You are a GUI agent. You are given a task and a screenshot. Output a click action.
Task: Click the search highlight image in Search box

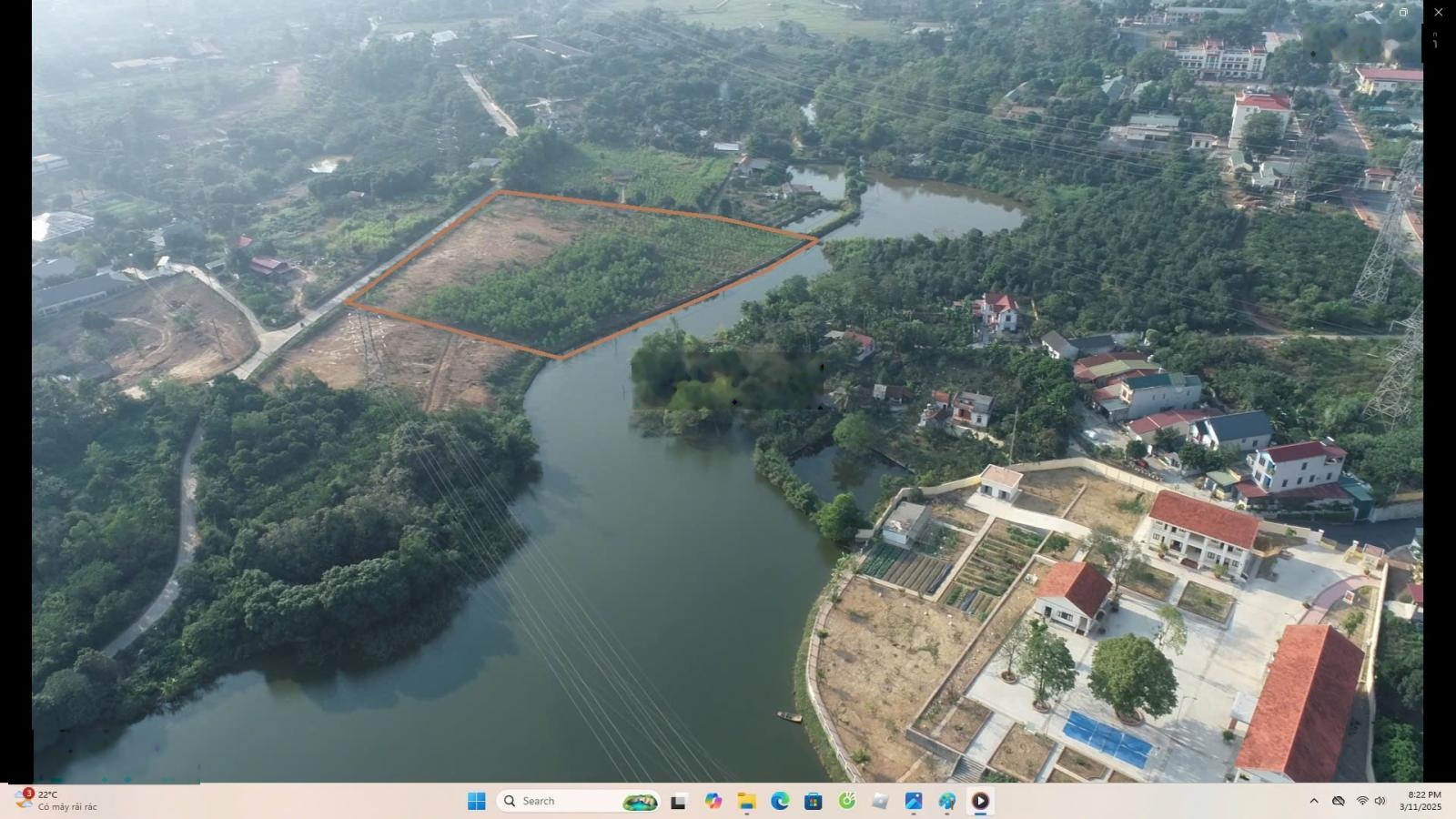640,802
